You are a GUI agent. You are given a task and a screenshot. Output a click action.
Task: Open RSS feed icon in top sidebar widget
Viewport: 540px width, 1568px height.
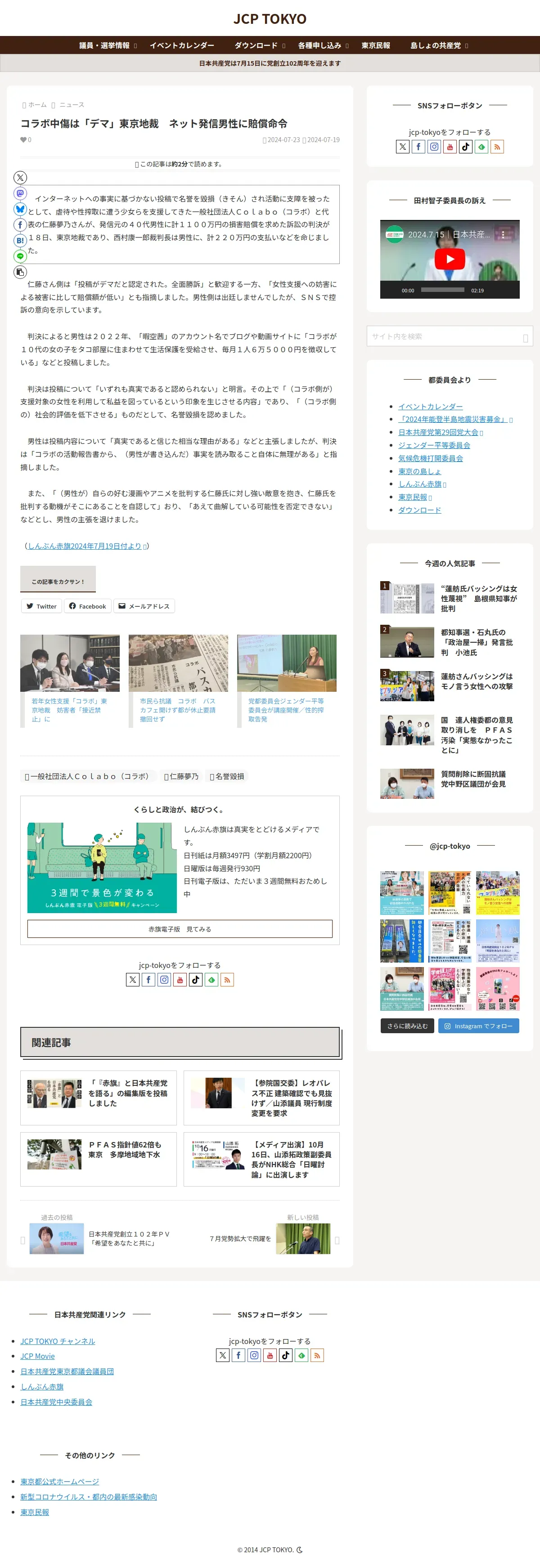point(497,147)
